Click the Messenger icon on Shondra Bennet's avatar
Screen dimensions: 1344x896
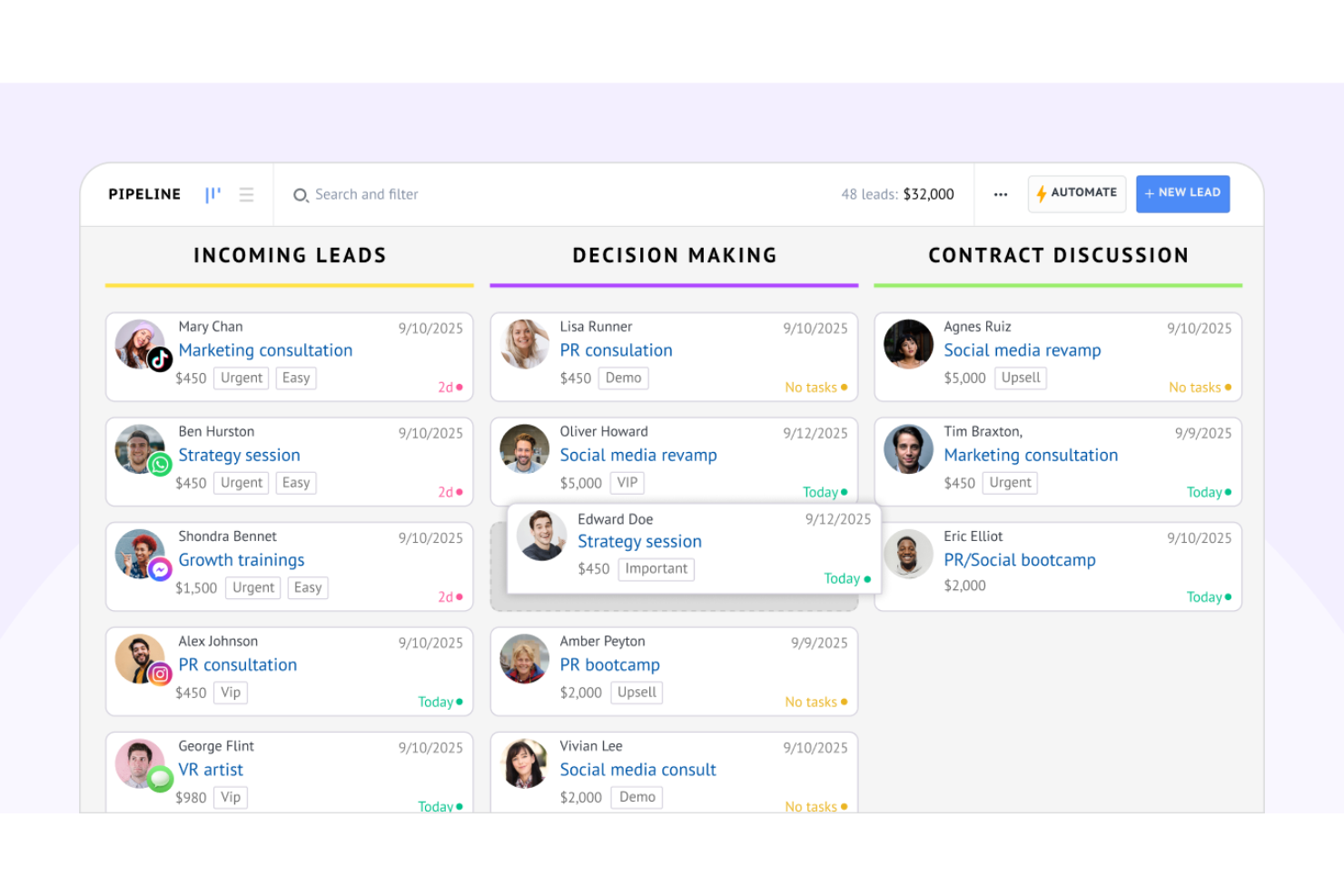click(161, 569)
